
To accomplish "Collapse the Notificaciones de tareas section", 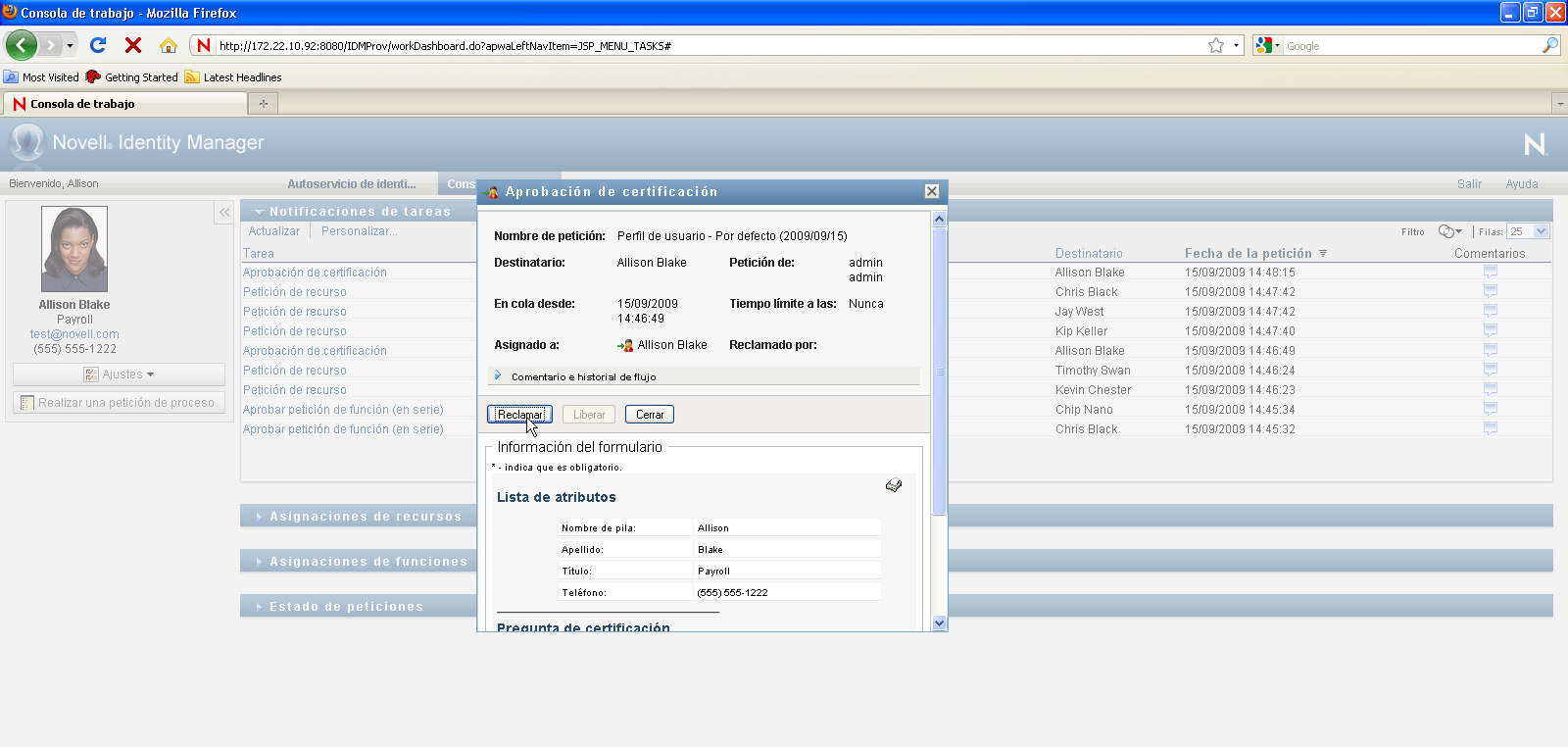I will coord(259,211).
